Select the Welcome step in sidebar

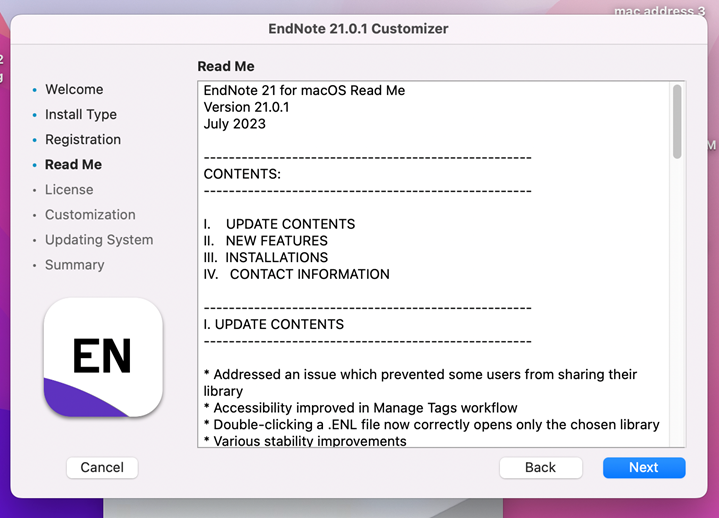click(74, 89)
